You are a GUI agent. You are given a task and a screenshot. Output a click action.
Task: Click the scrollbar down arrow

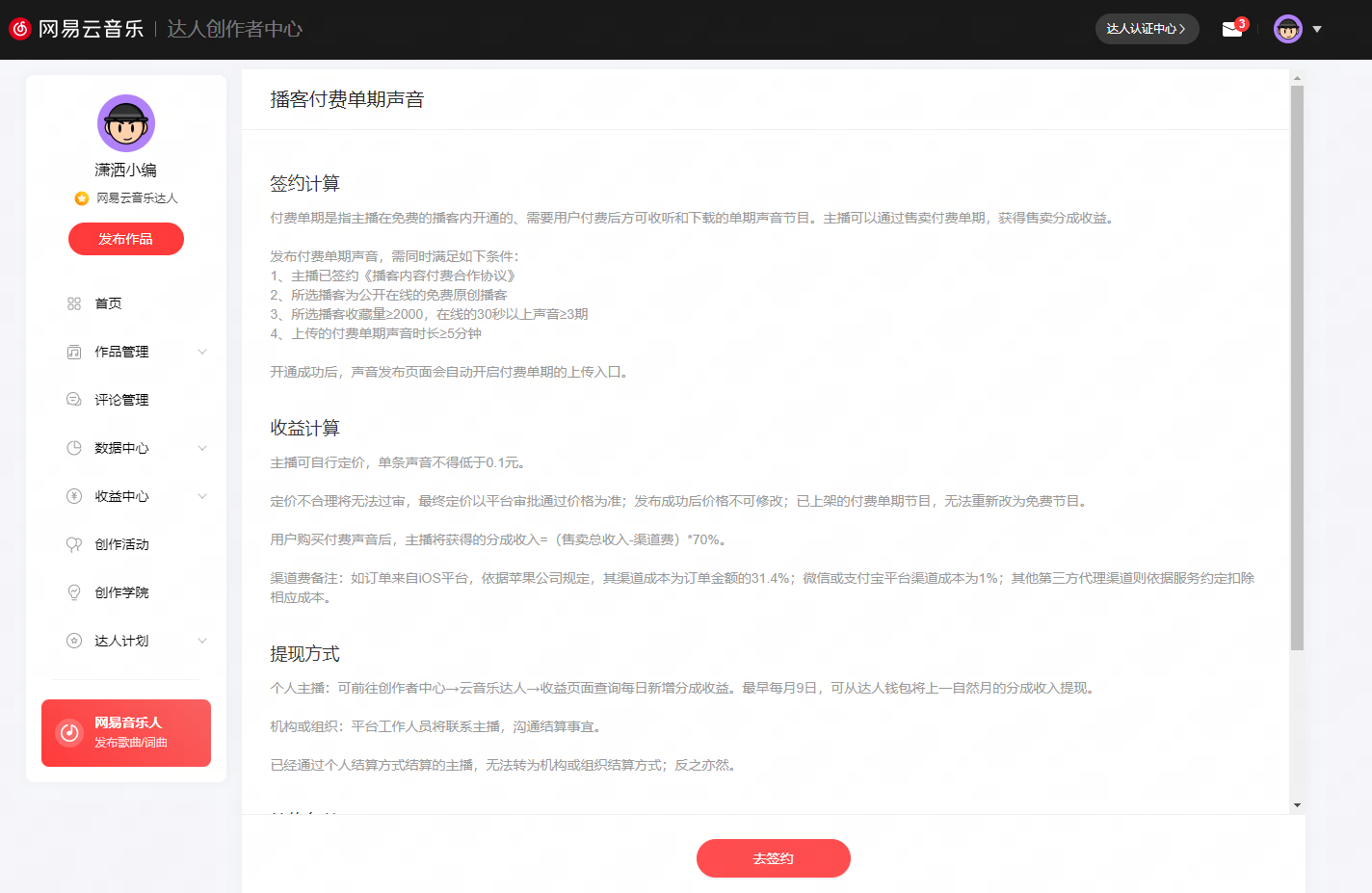[x=1297, y=805]
